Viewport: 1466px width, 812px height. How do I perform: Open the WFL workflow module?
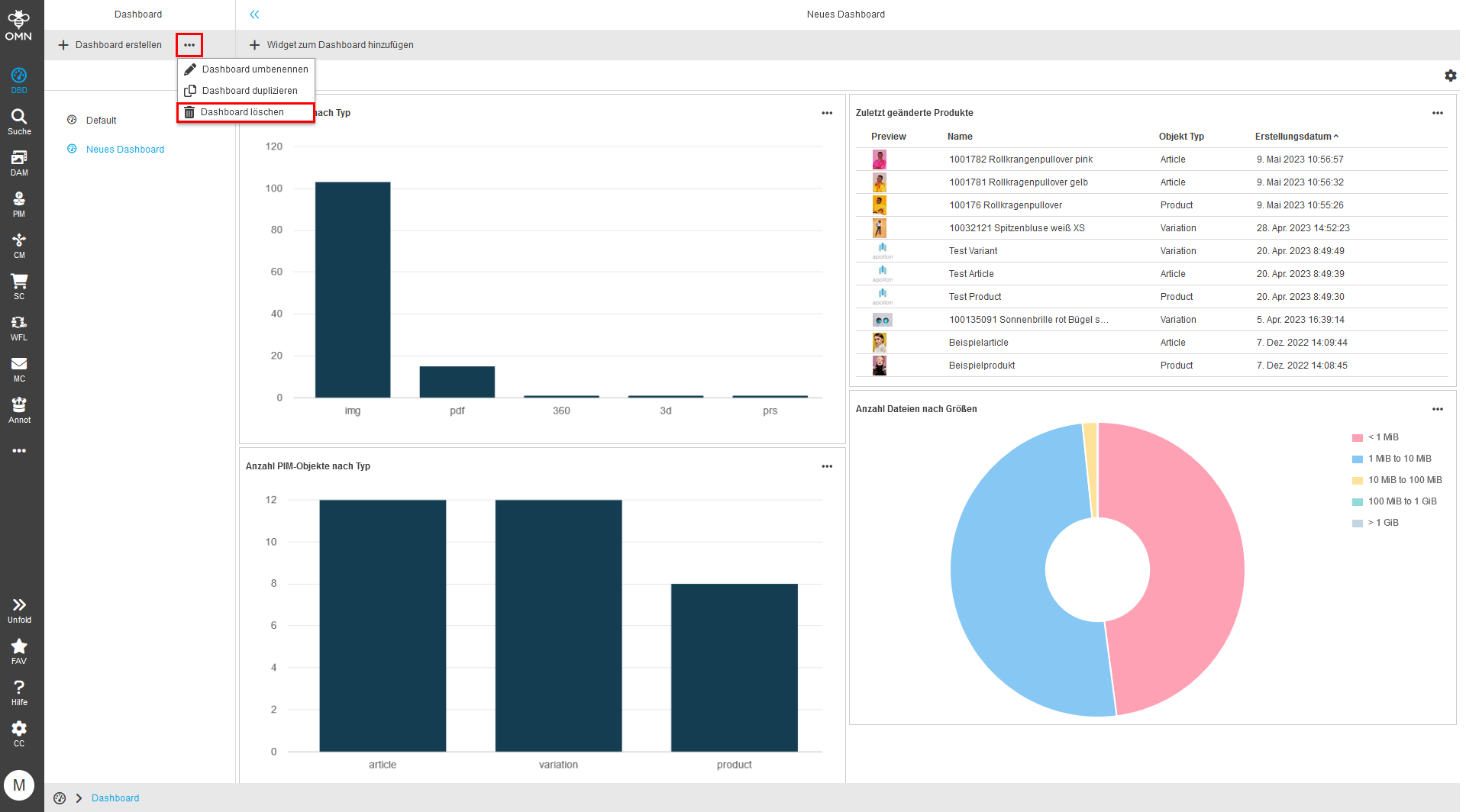[x=19, y=327]
